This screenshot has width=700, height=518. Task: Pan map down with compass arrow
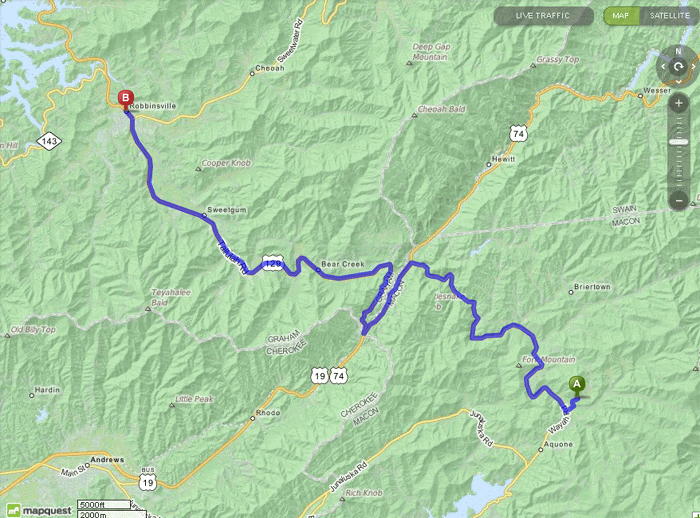tap(678, 82)
